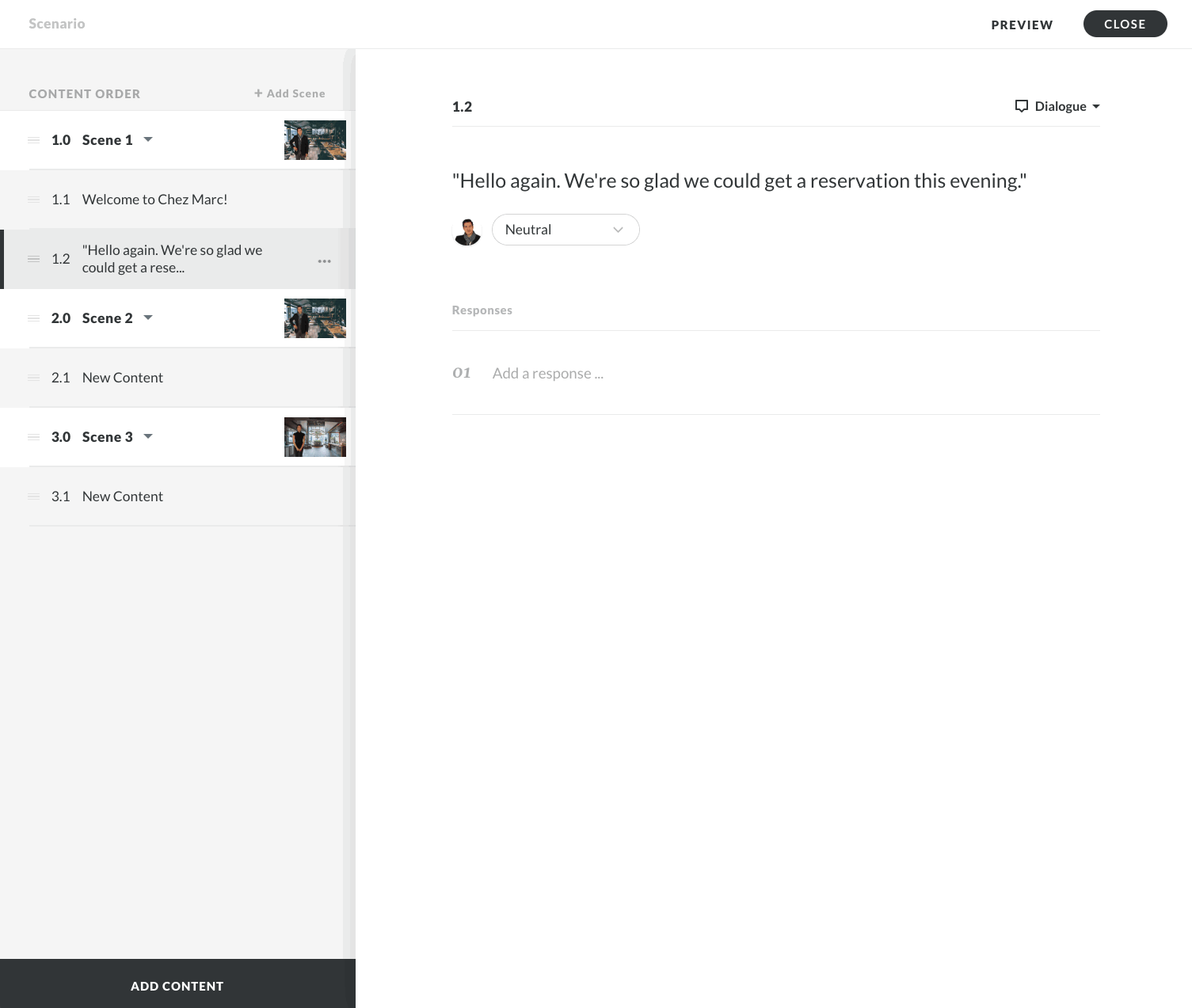1192x1008 pixels.
Task: Click drag handle for item 3.1
Action: pyautogui.click(x=34, y=496)
